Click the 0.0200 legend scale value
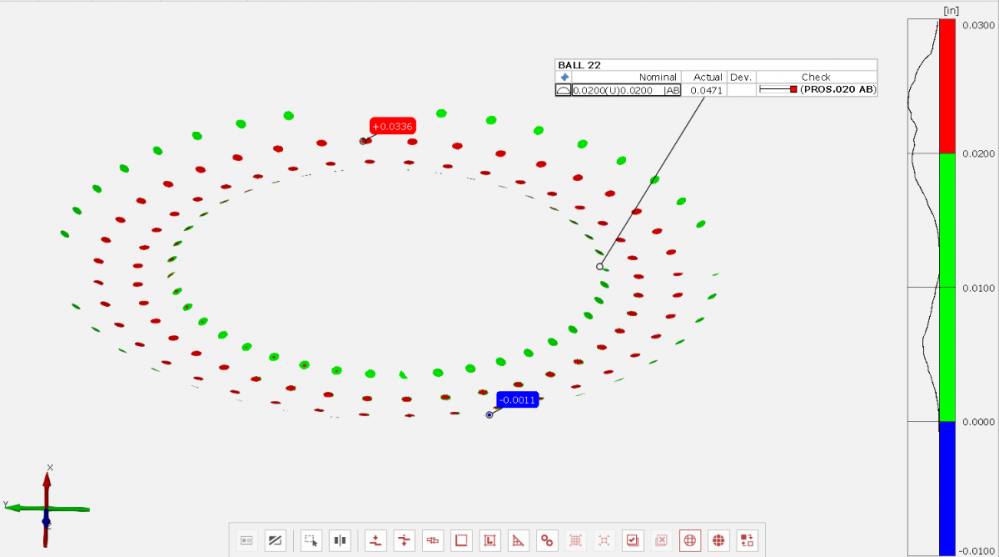The height and width of the screenshot is (557, 999). [x=978, y=154]
